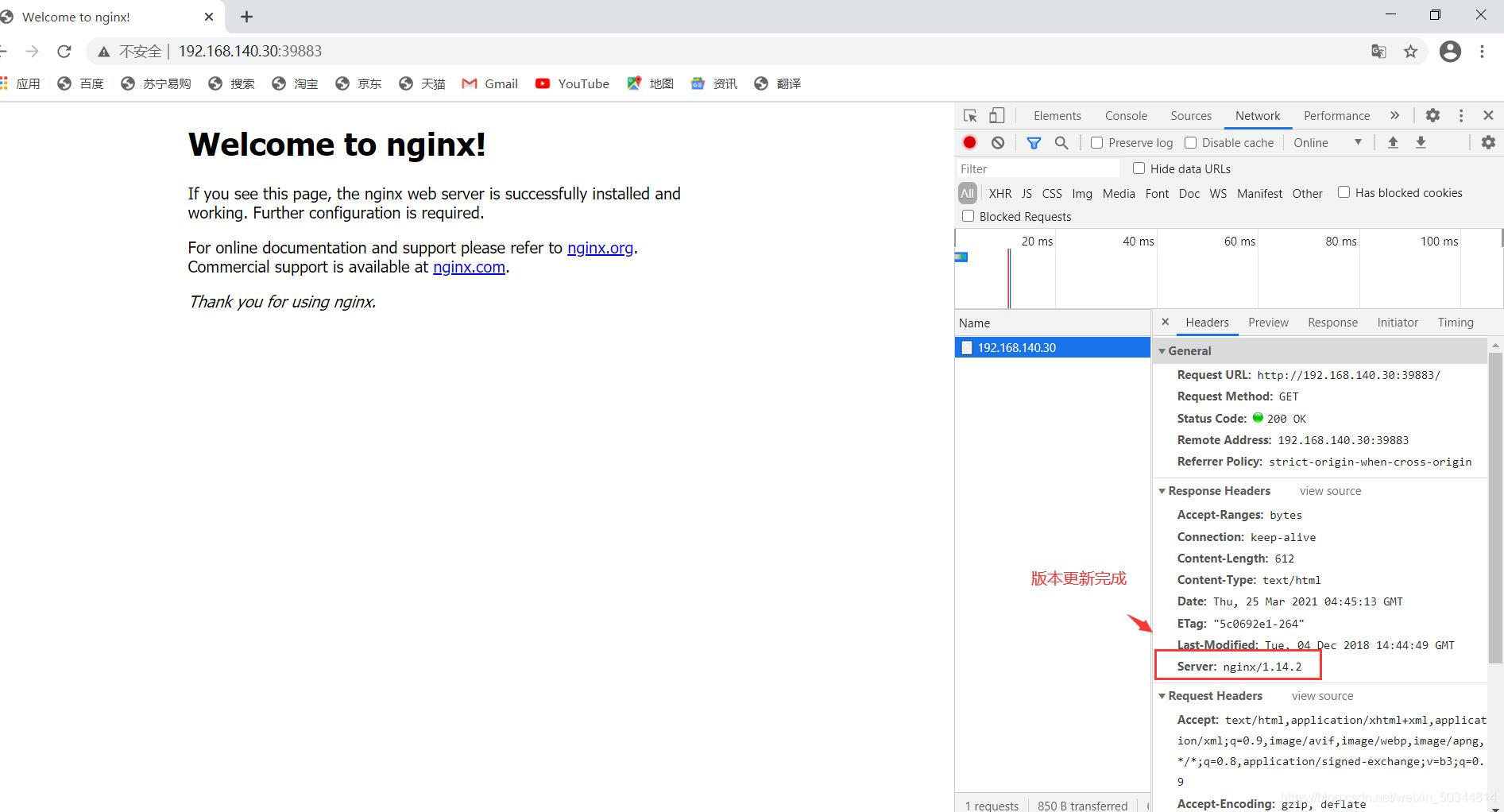This screenshot has width=1504, height=812.
Task: Filter requests by XHR type
Action: click(1000, 193)
